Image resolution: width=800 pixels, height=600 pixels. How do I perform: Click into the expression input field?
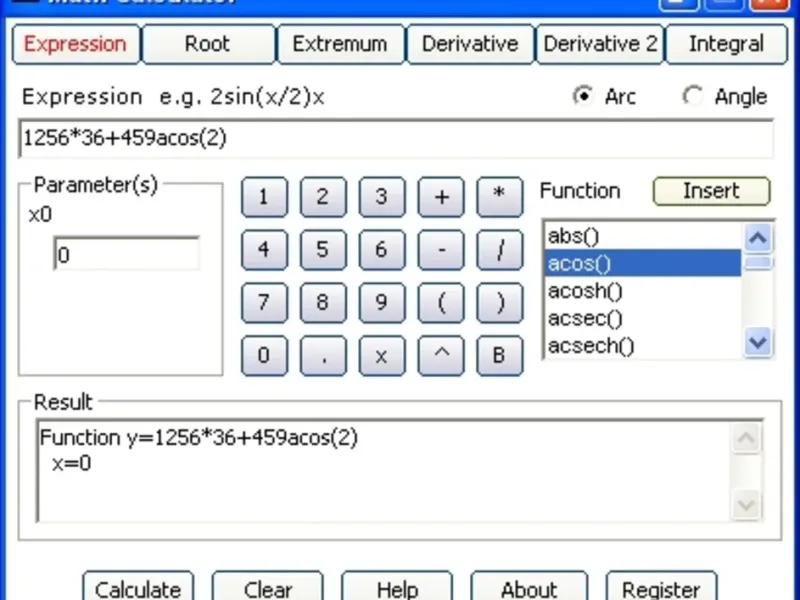click(x=396, y=138)
